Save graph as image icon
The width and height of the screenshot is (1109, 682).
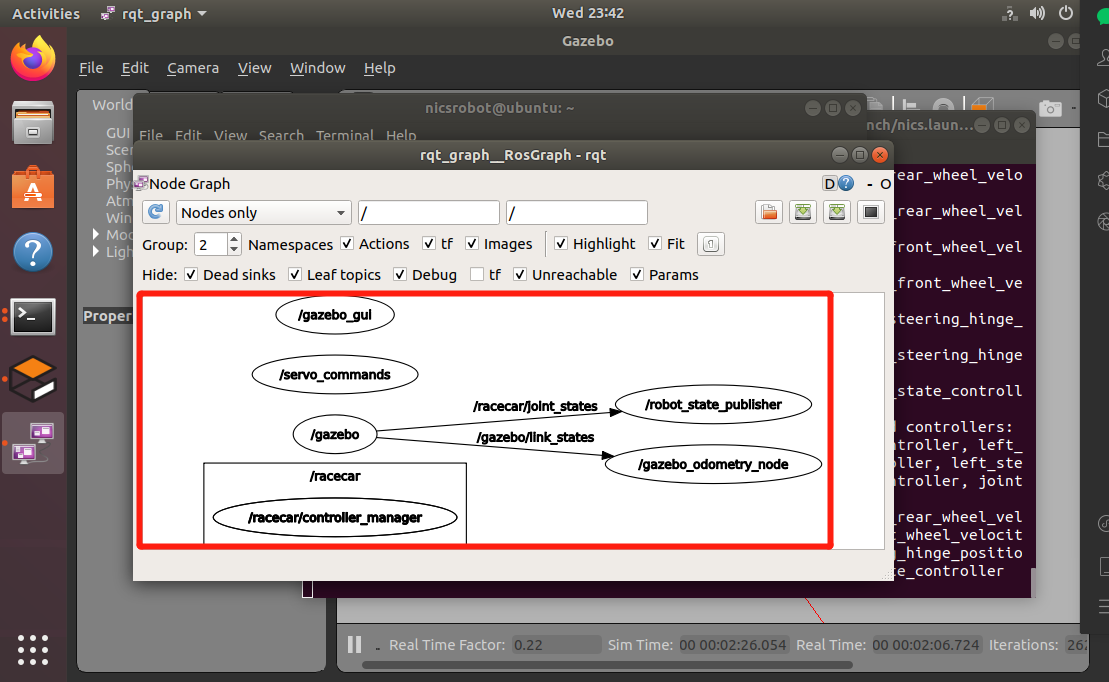point(871,212)
